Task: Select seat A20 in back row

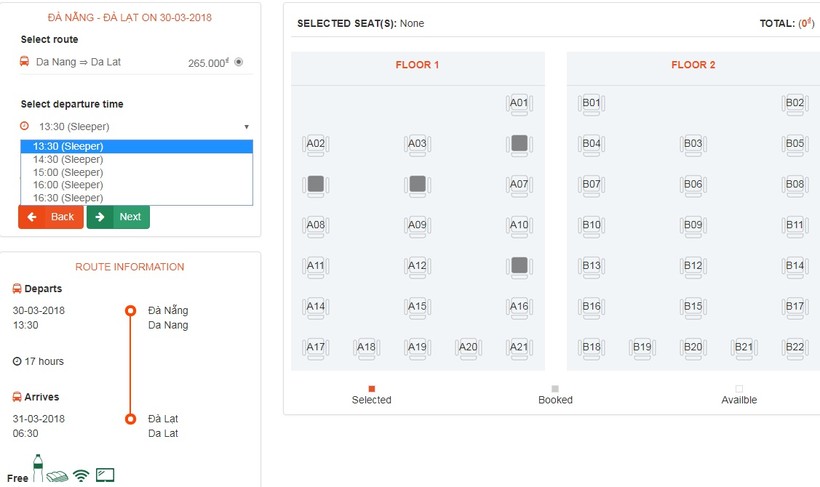Action: click(468, 348)
